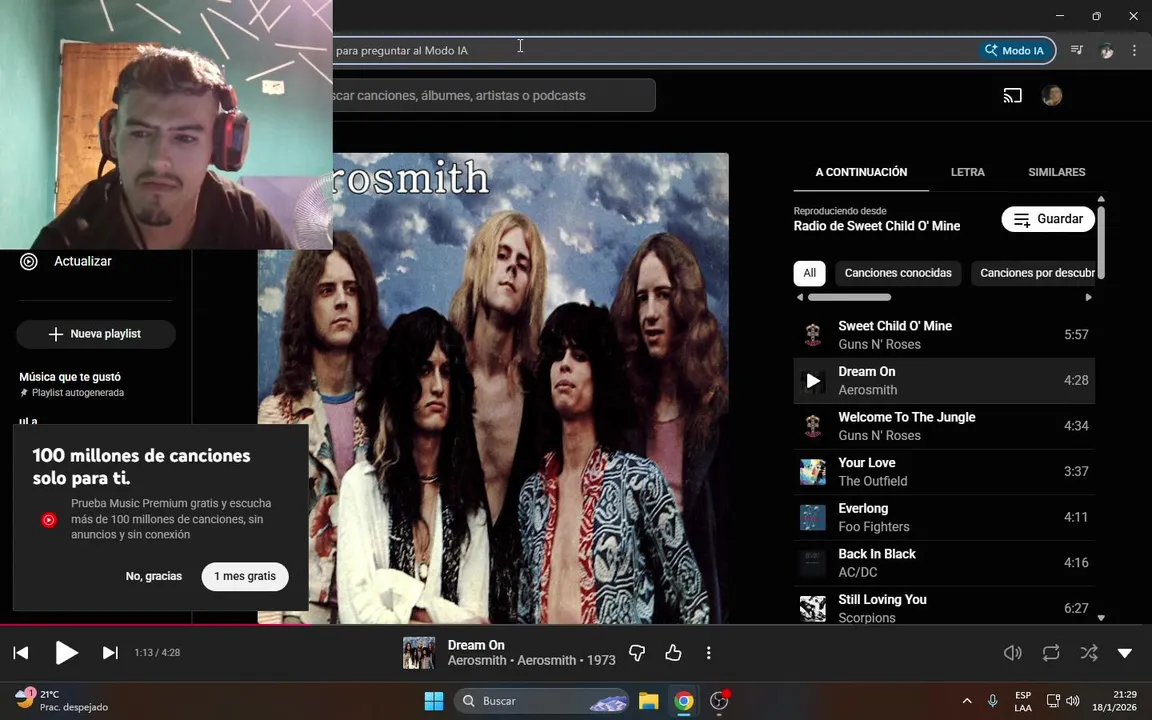Show hidden system tray icons
The width and height of the screenshot is (1152, 720).
coord(967,701)
